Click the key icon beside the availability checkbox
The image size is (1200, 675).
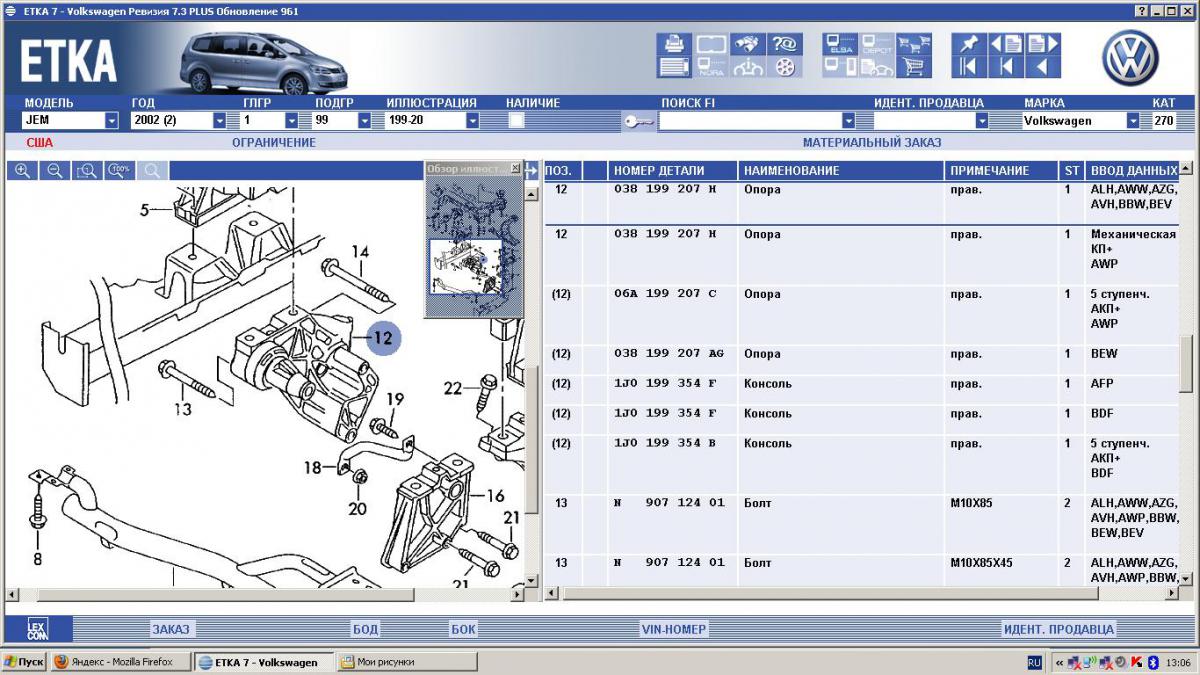[x=638, y=121]
